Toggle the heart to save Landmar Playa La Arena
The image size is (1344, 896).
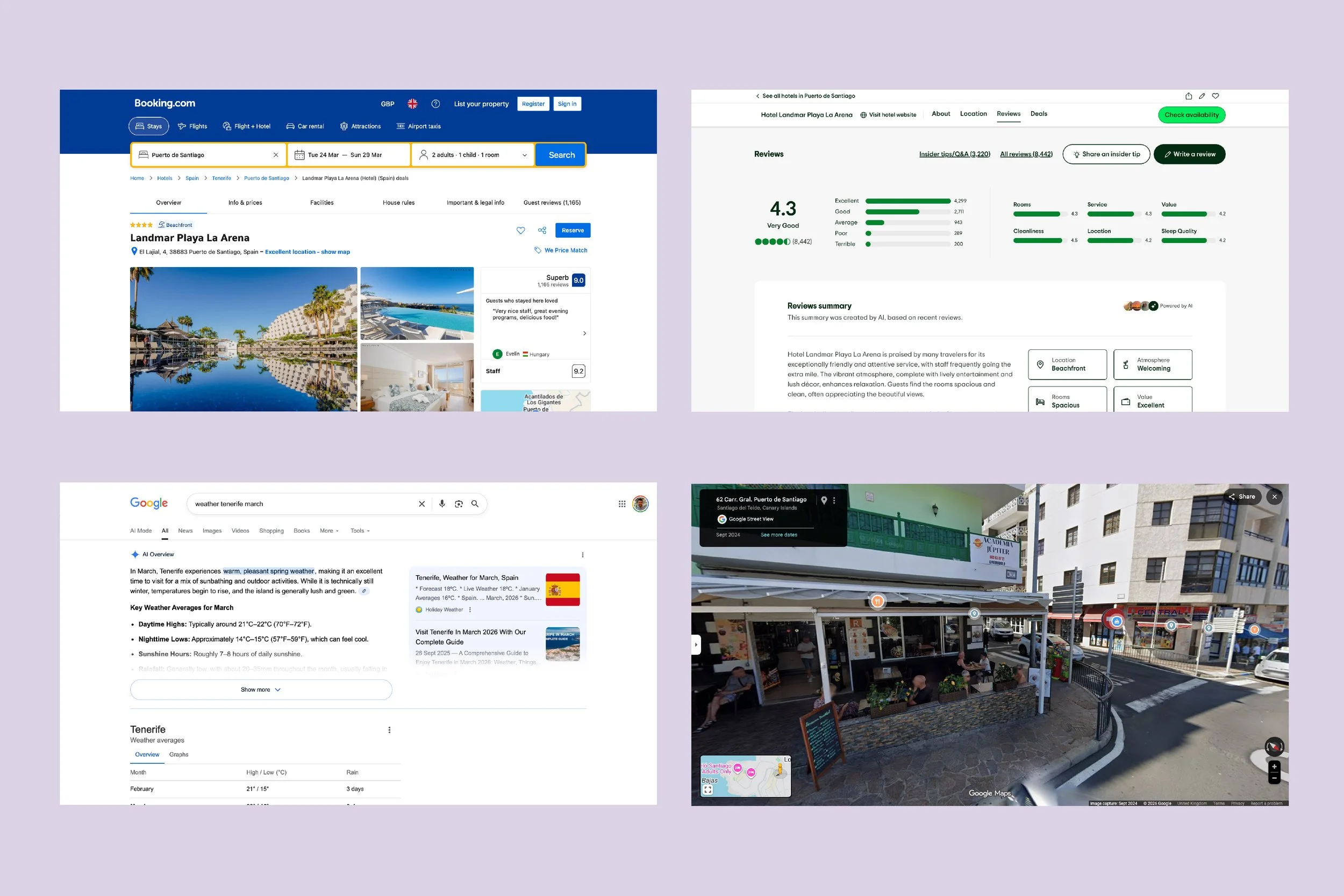tap(520, 230)
